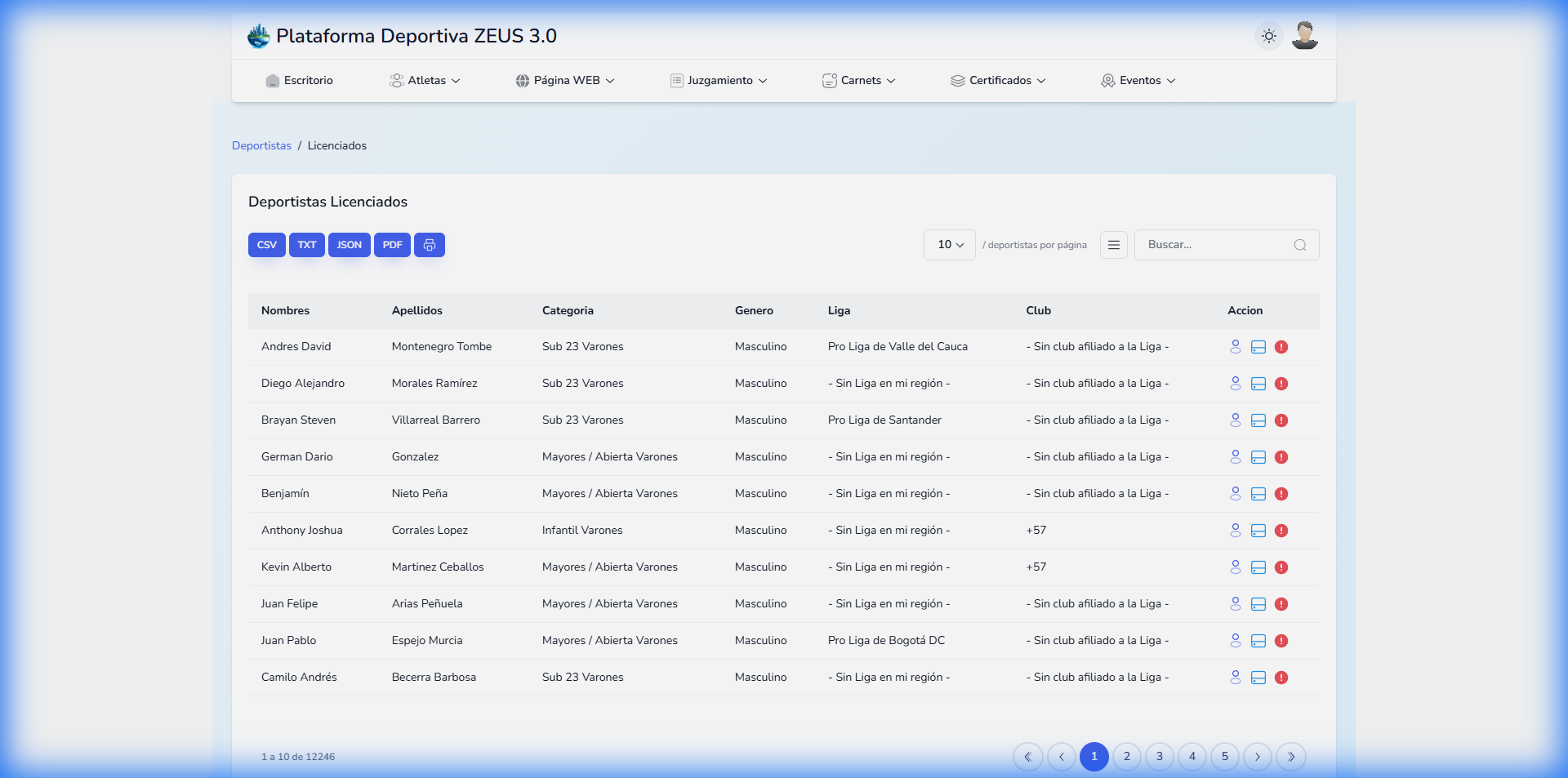Click red alert icon for Camilo Andrés
1568x778 pixels.
click(x=1281, y=678)
